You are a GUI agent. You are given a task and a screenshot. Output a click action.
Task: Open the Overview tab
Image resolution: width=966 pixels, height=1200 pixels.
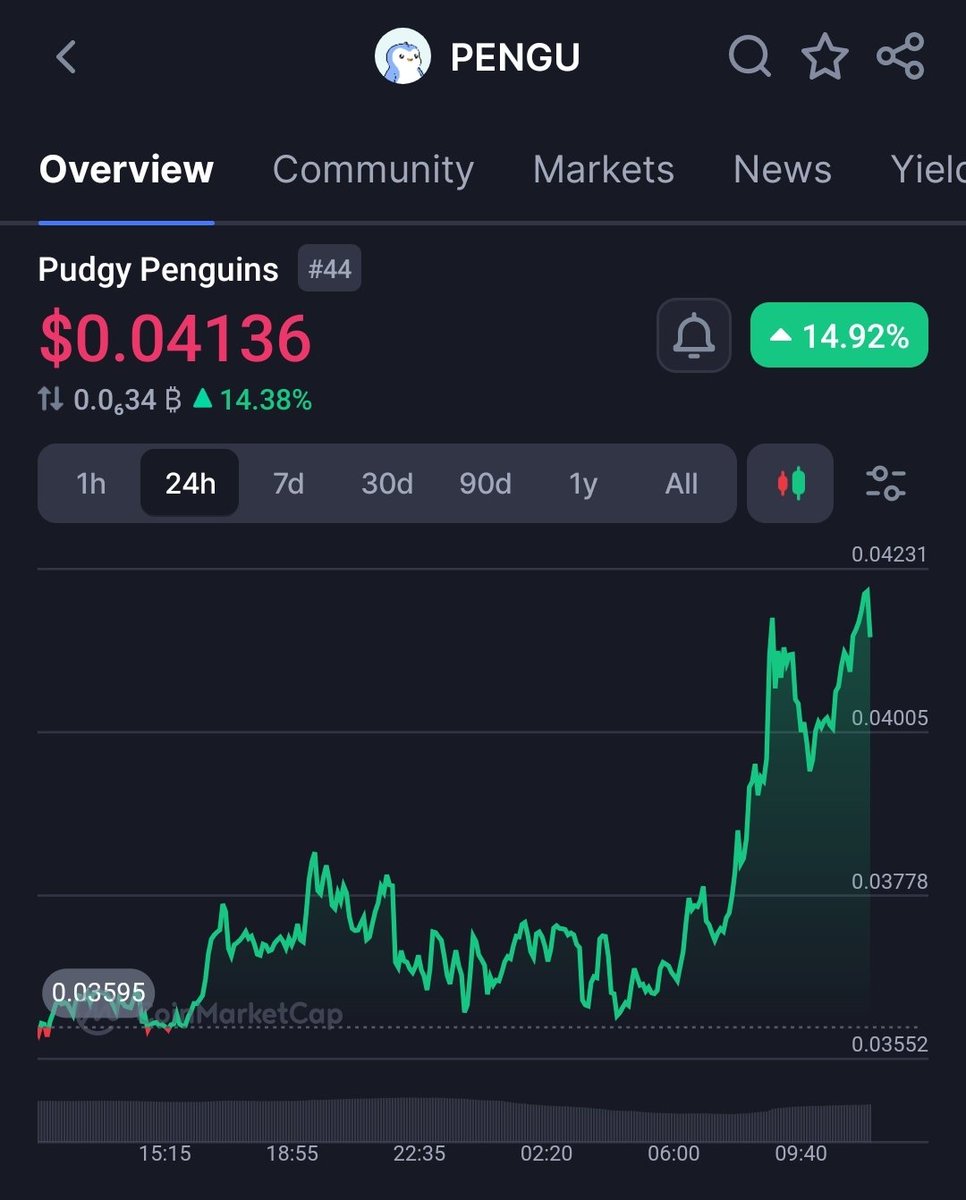click(126, 169)
